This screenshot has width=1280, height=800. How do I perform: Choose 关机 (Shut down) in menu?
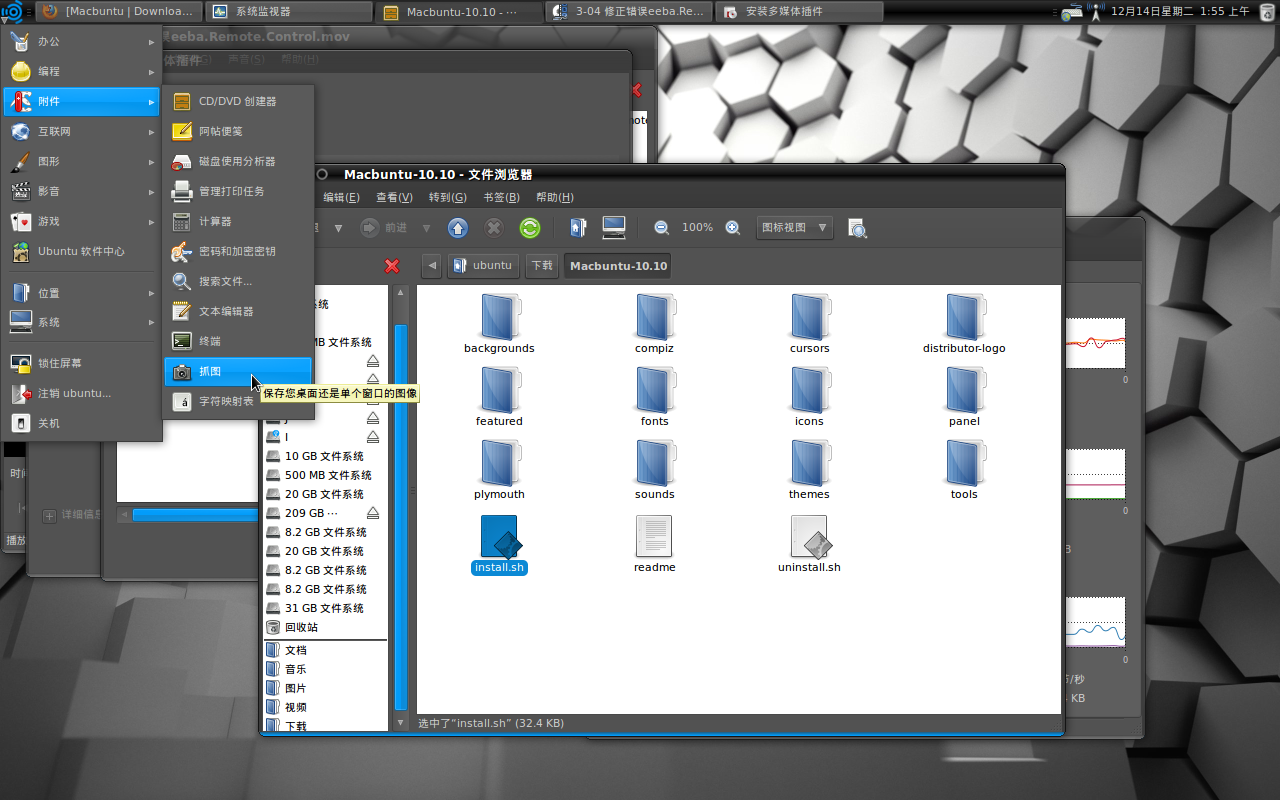(82, 423)
